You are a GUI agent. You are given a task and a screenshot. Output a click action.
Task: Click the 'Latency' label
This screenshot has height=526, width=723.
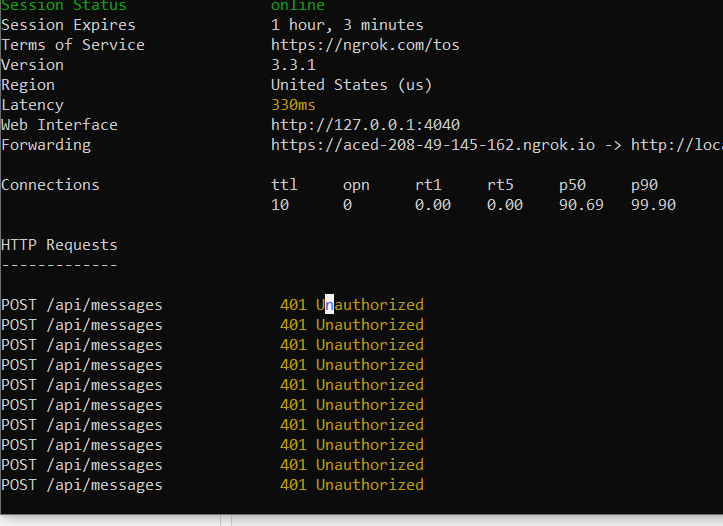pyautogui.click(x=32, y=105)
